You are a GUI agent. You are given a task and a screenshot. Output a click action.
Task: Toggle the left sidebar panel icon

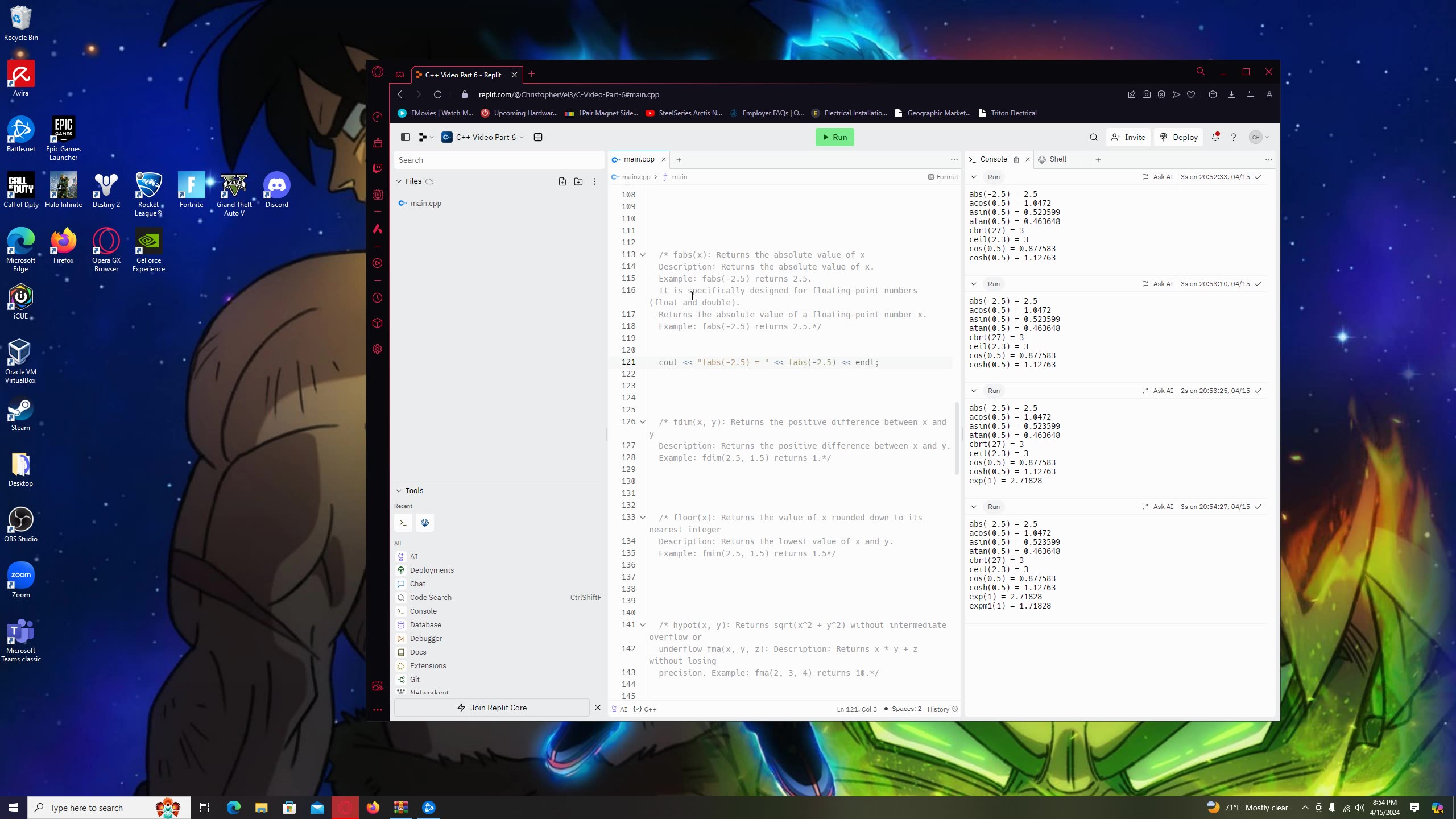coord(405,137)
